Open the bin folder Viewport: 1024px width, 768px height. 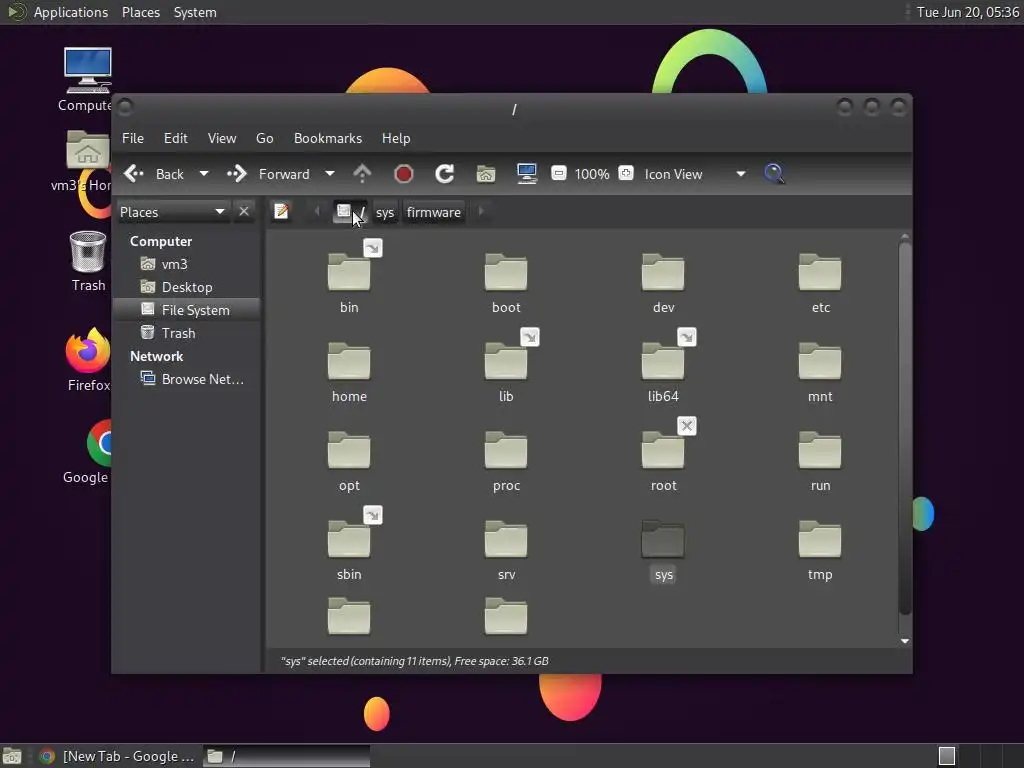coord(349,272)
